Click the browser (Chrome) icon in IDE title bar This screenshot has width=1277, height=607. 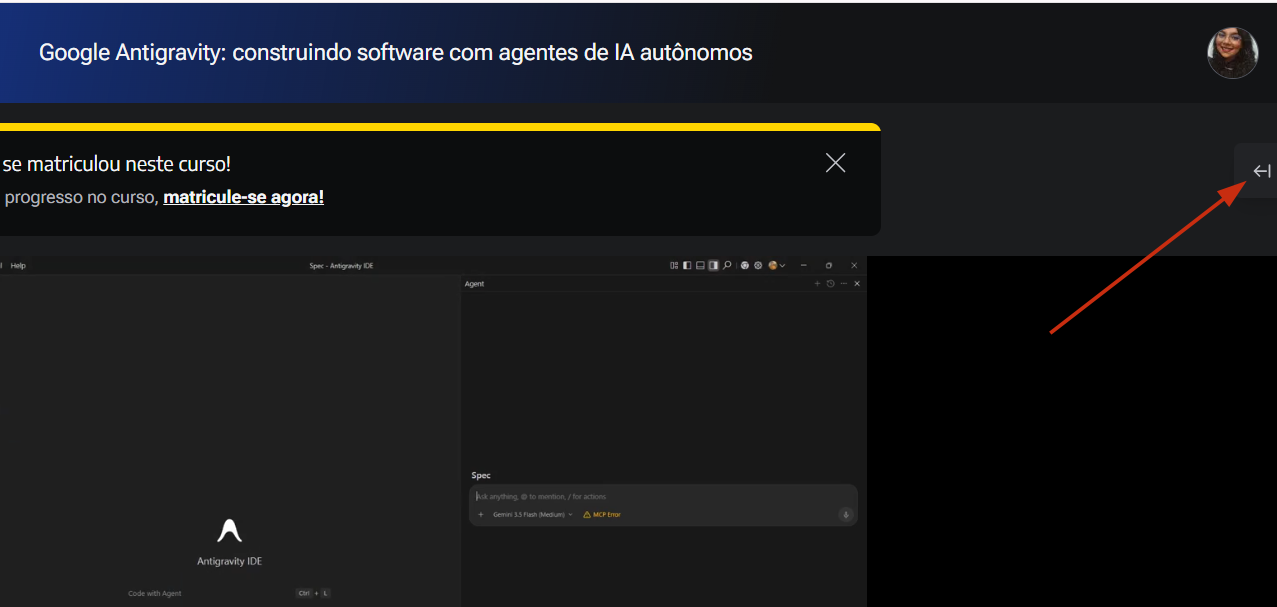coord(745,265)
